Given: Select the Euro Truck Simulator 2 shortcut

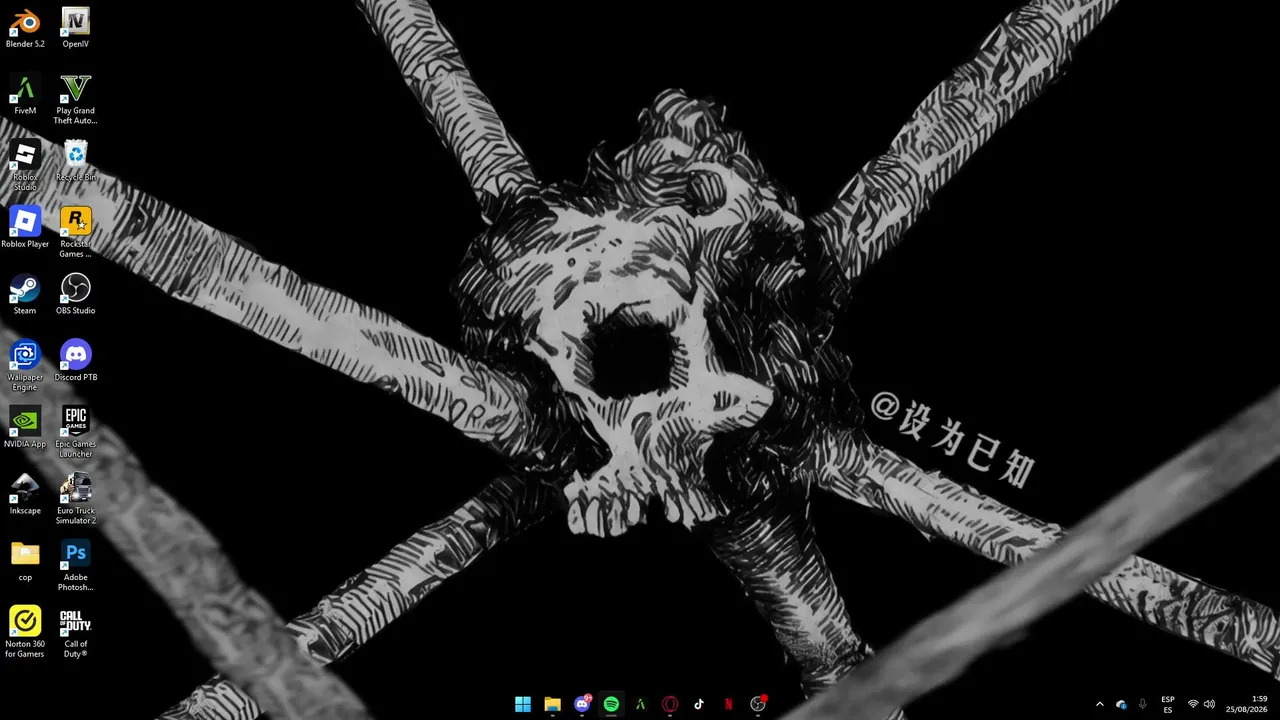Looking at the screenshot, I should 76,500.
